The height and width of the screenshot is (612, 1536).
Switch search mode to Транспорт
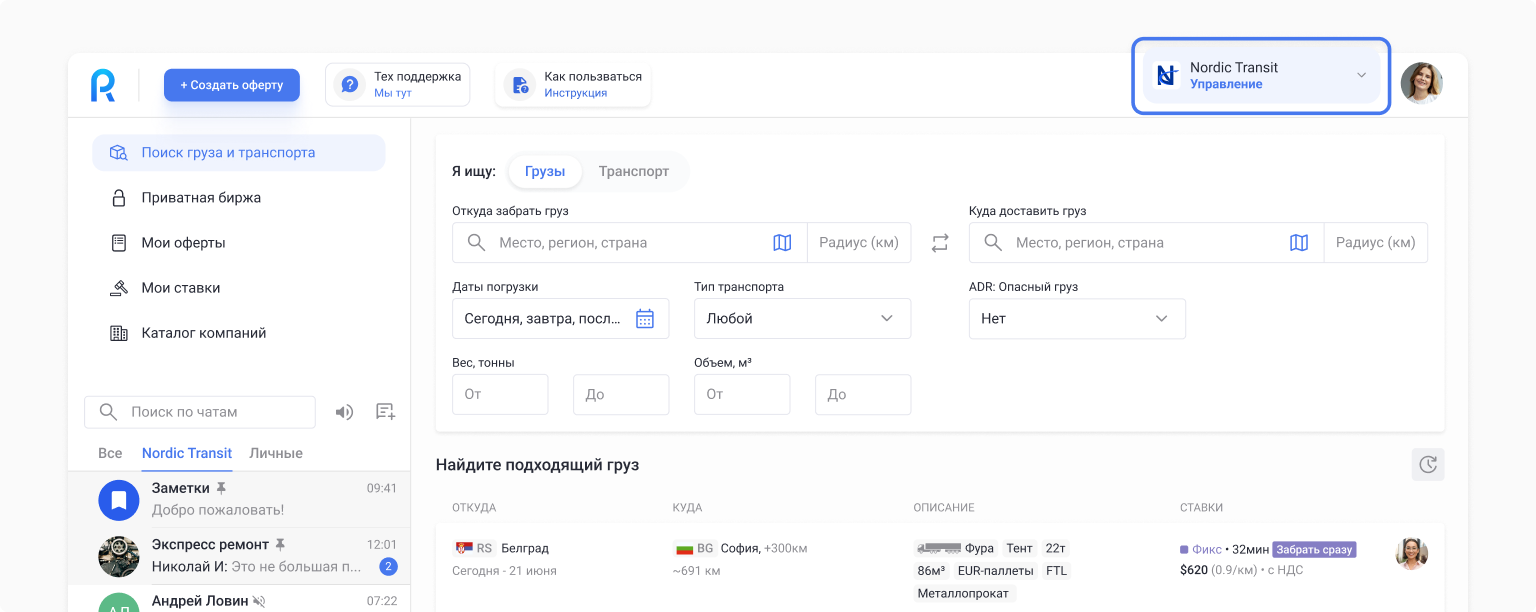[x=633, y=171]
